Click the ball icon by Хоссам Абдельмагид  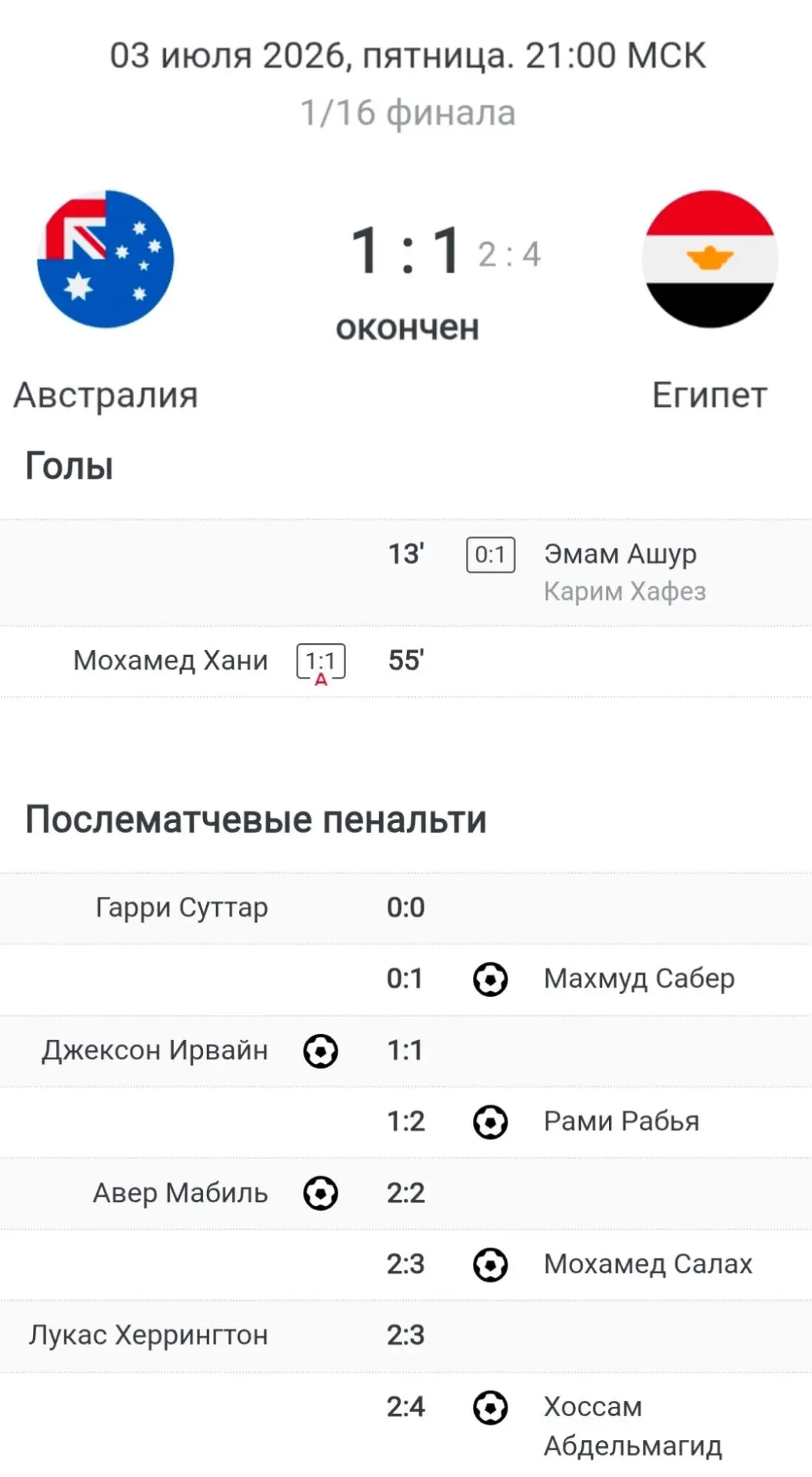(490, 1408)
